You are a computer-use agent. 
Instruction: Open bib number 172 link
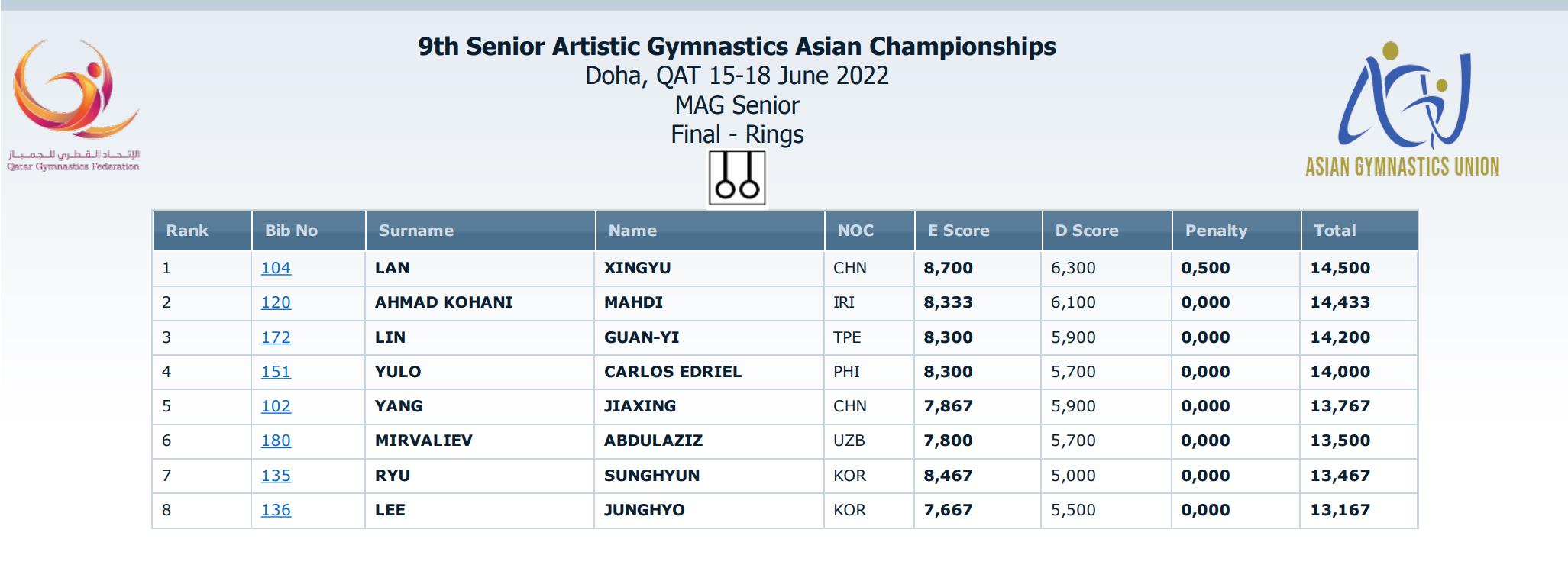tap(276, 337)
